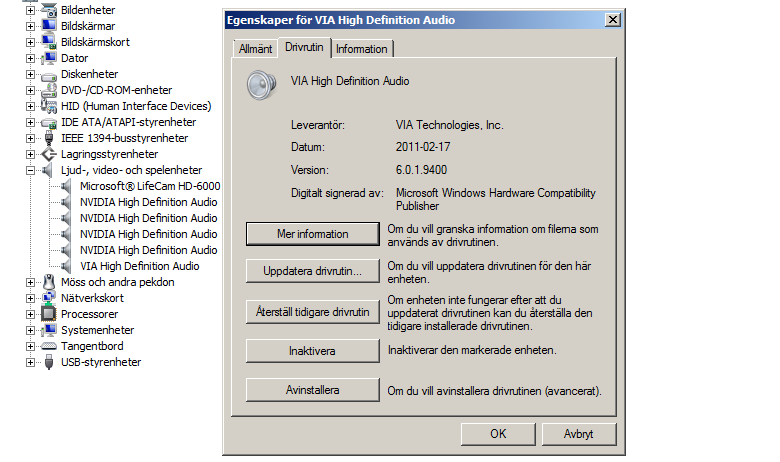The width and height of the screenshot is (780, 462).
Task: Select Microsoft LifeCam HD-6000 in device tree
Action: click(x=150, y=186)
